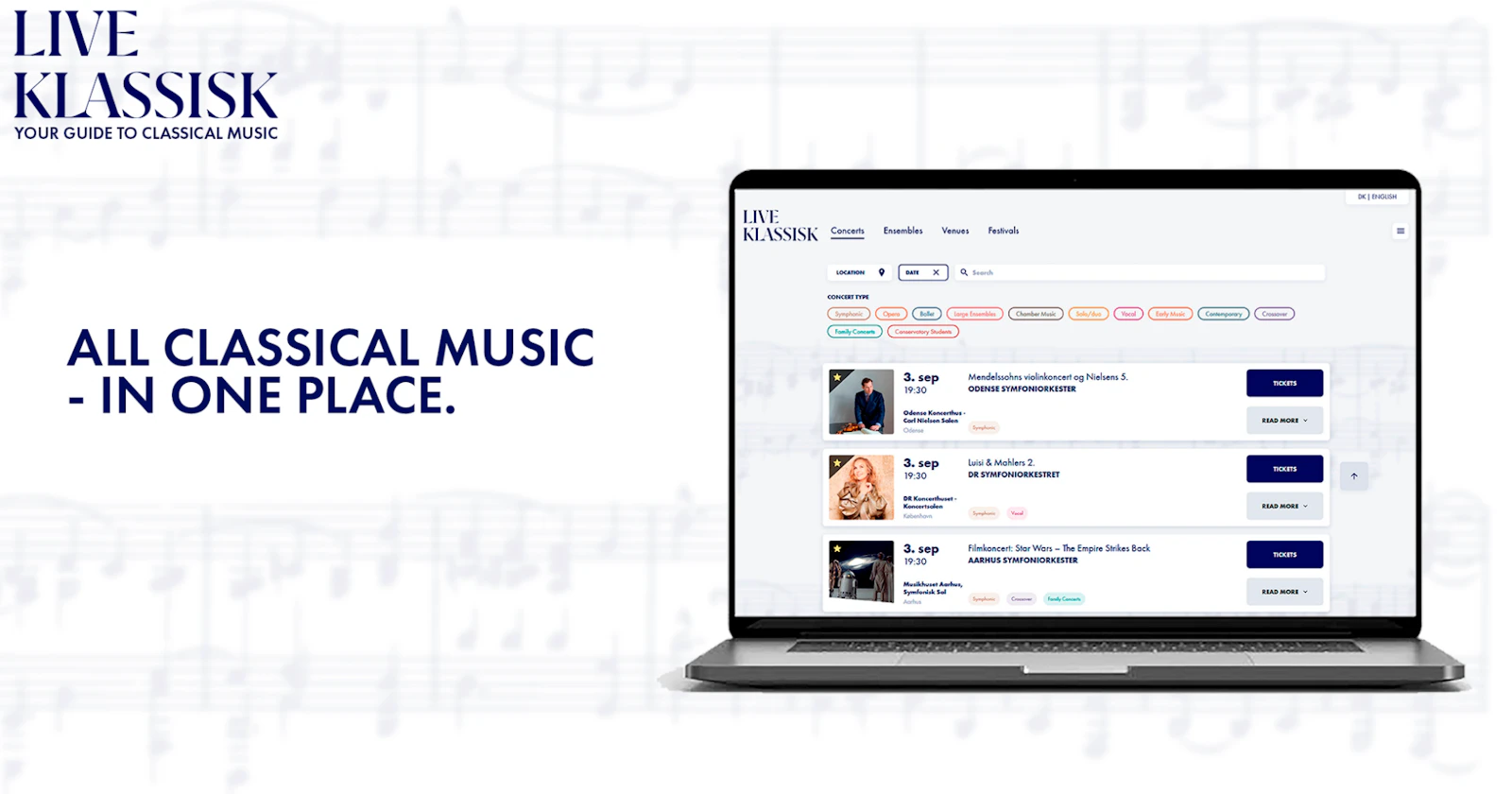
Task: Toggle the Ballet concert type filter
Action: (x=927, y=314)
